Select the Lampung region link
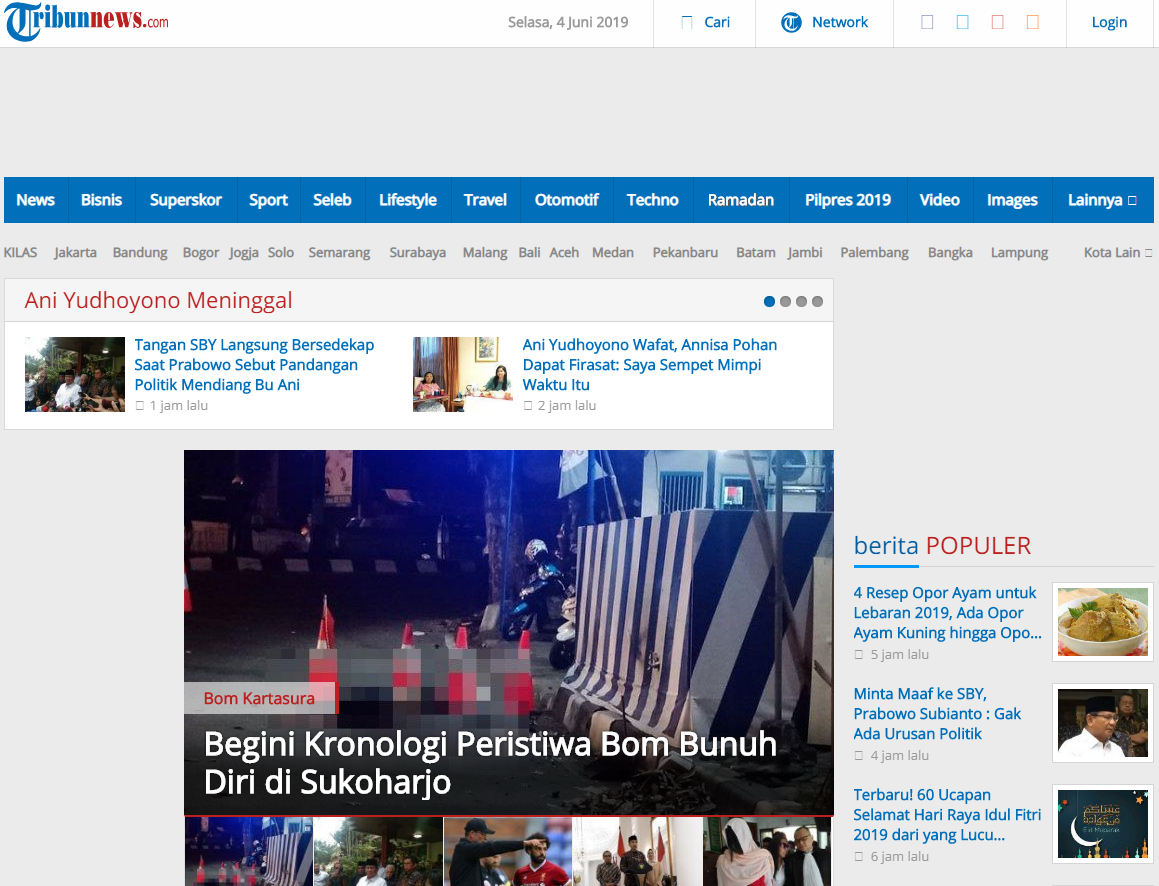Image resolution: width=1159 pixels, height=886 pixels. pos(1019,253)
